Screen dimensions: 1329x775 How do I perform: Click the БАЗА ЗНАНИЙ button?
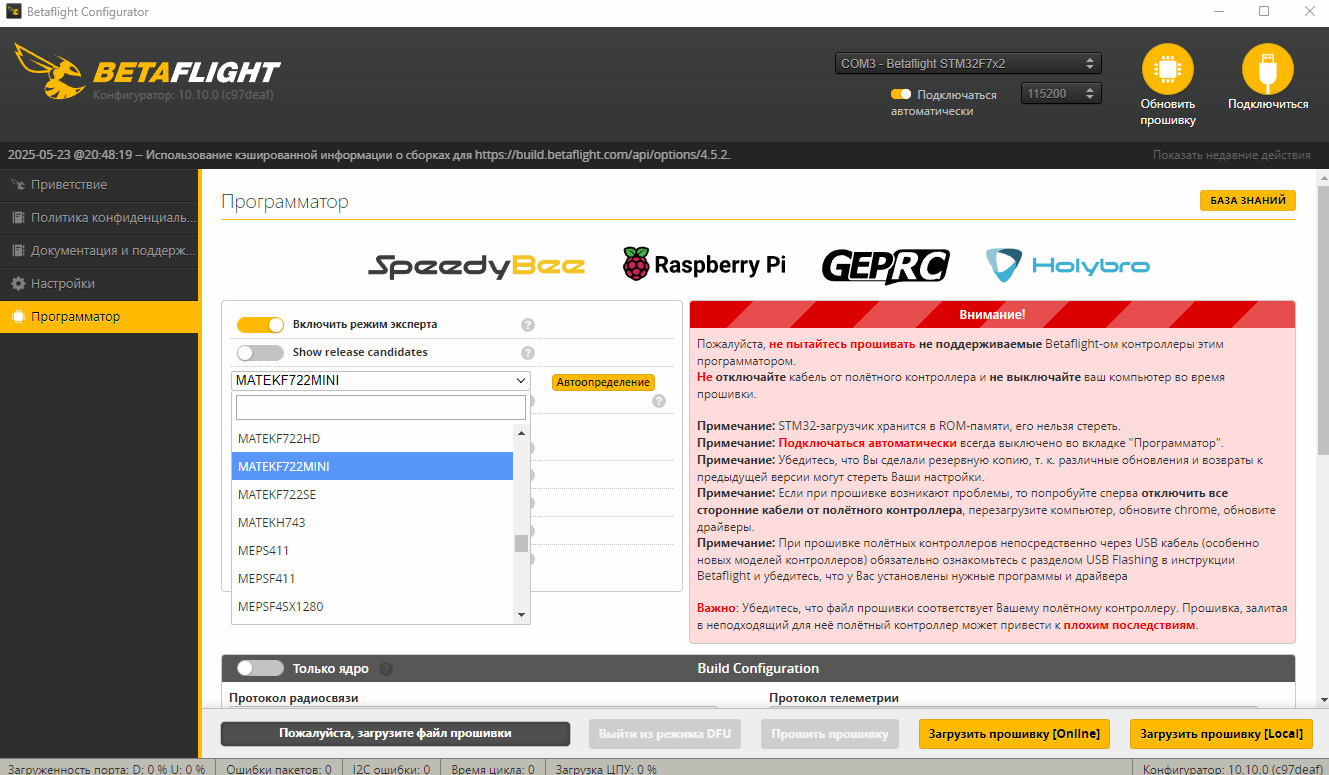click(1248, 201)
